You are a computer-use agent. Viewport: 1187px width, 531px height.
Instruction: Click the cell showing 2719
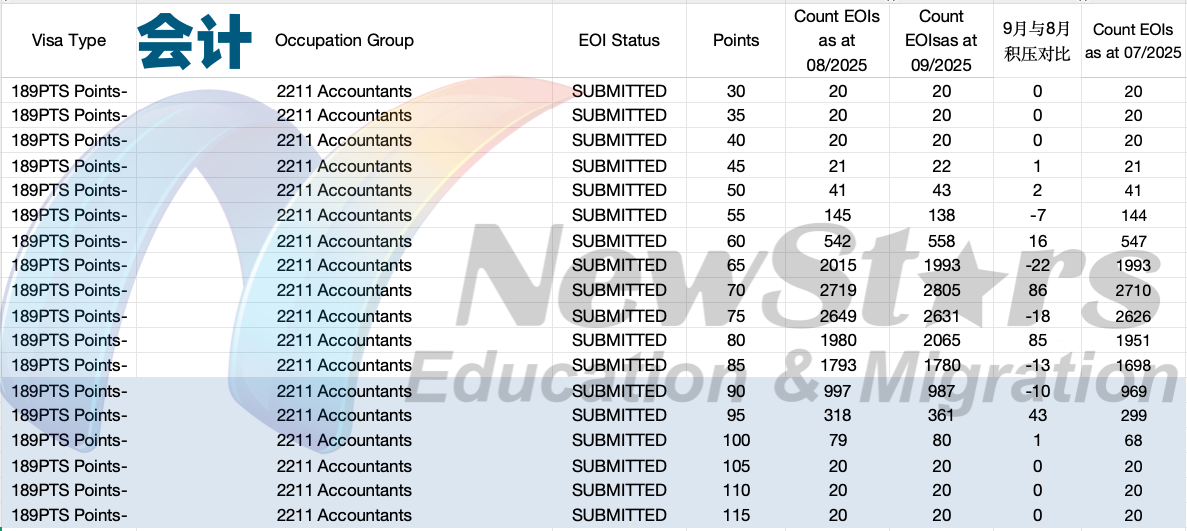pyautogui.click(x=838, y=291)
